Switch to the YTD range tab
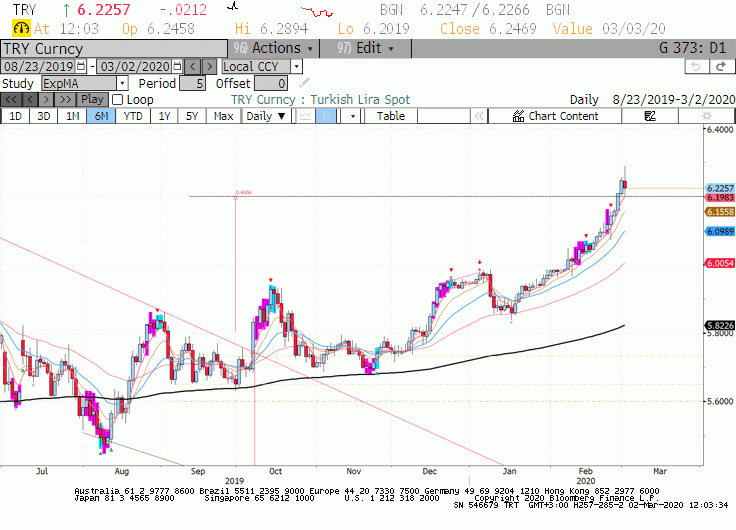This screenshot has width=736, height=530. (x=133, y=116)
